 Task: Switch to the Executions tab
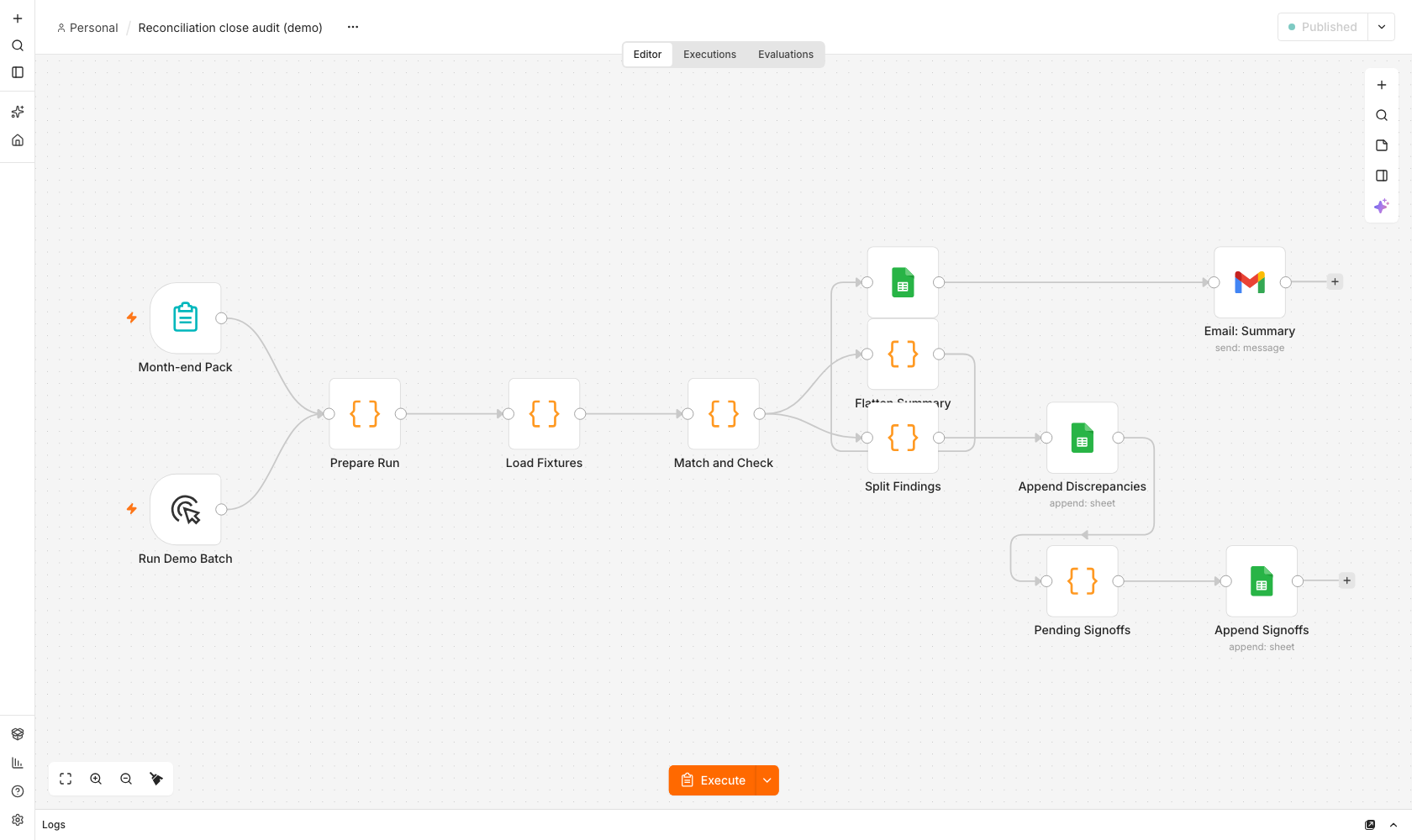coord(709,55)
